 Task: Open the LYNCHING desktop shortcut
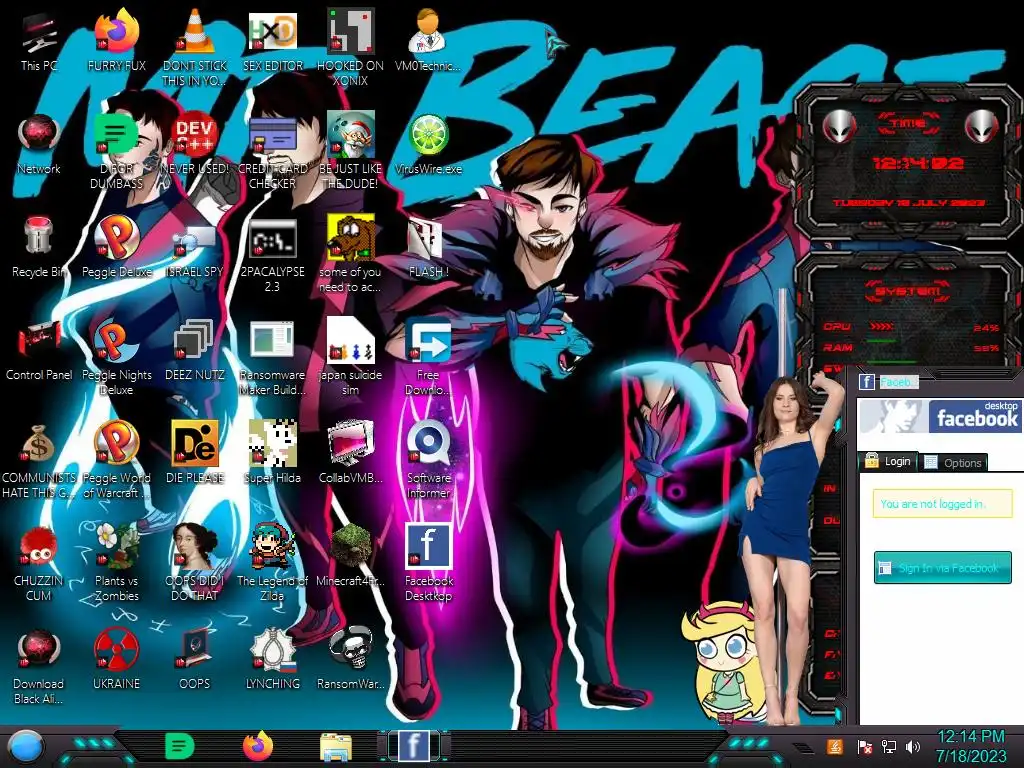point(272,649)
